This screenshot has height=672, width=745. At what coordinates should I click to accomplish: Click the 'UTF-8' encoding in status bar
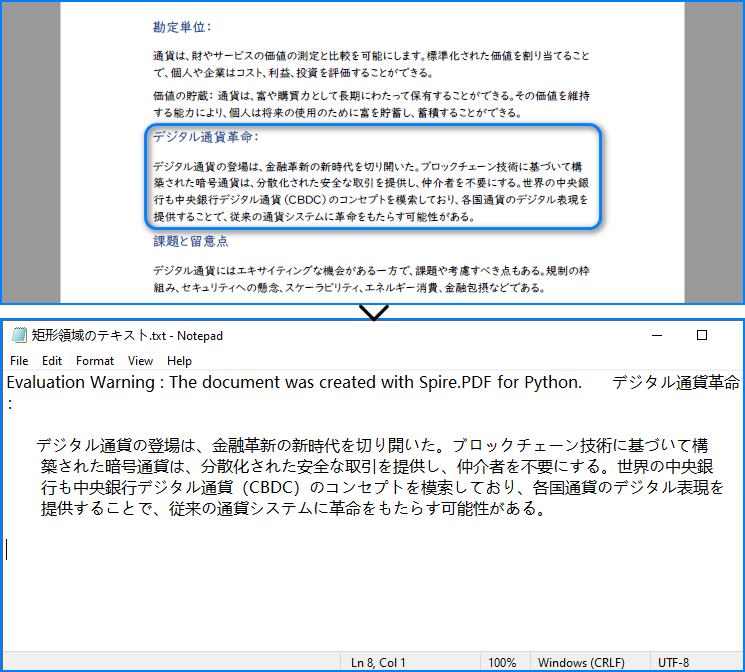point(673,662)
